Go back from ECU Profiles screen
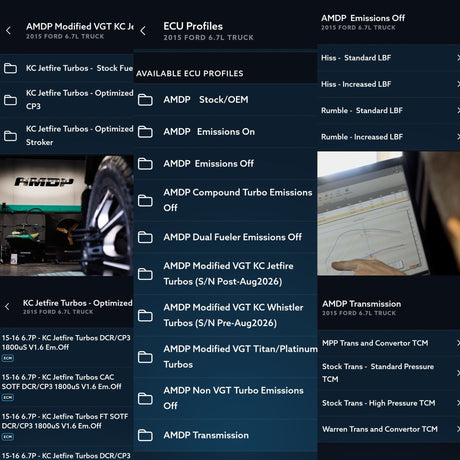This screenshot has height=460, width=460. 143,31
